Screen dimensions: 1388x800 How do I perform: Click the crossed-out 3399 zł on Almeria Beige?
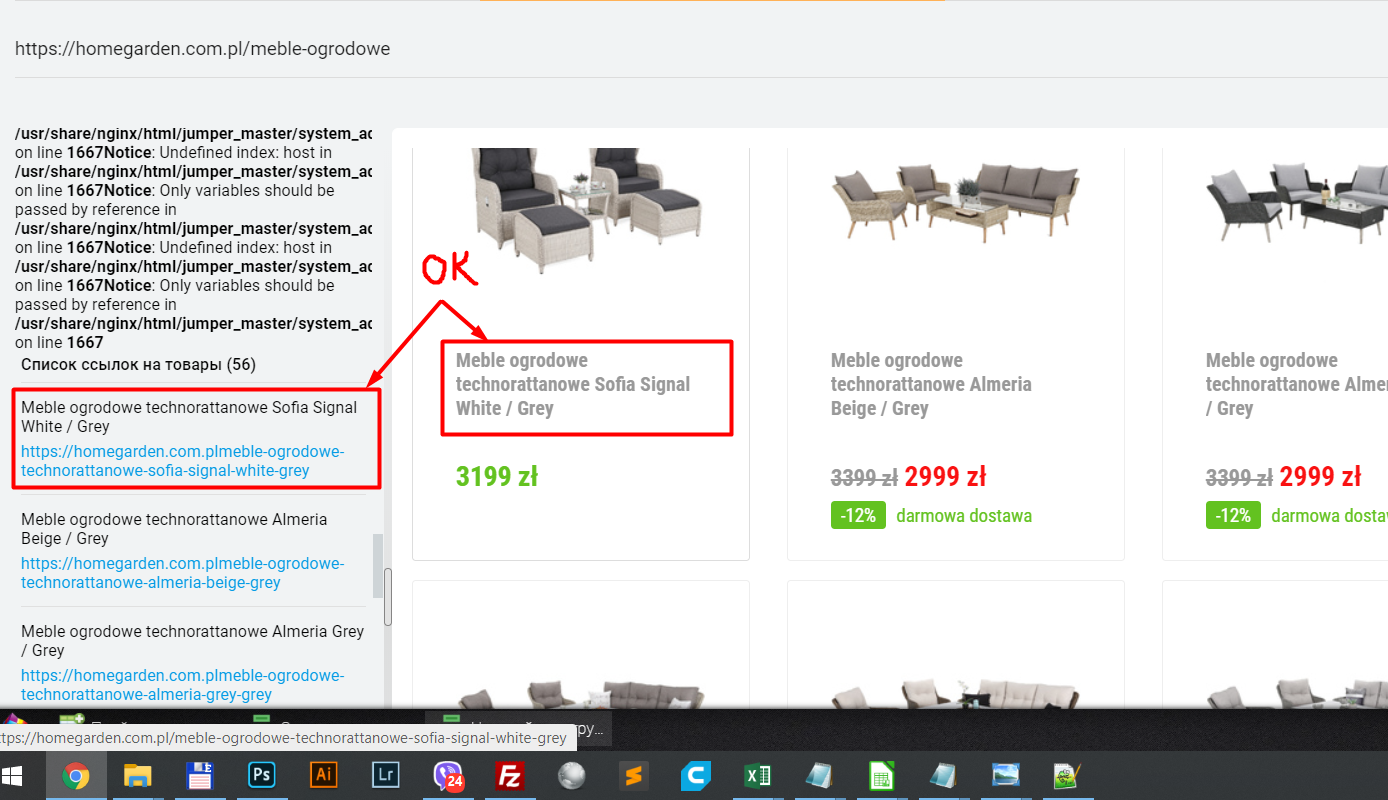click(864, 477)
